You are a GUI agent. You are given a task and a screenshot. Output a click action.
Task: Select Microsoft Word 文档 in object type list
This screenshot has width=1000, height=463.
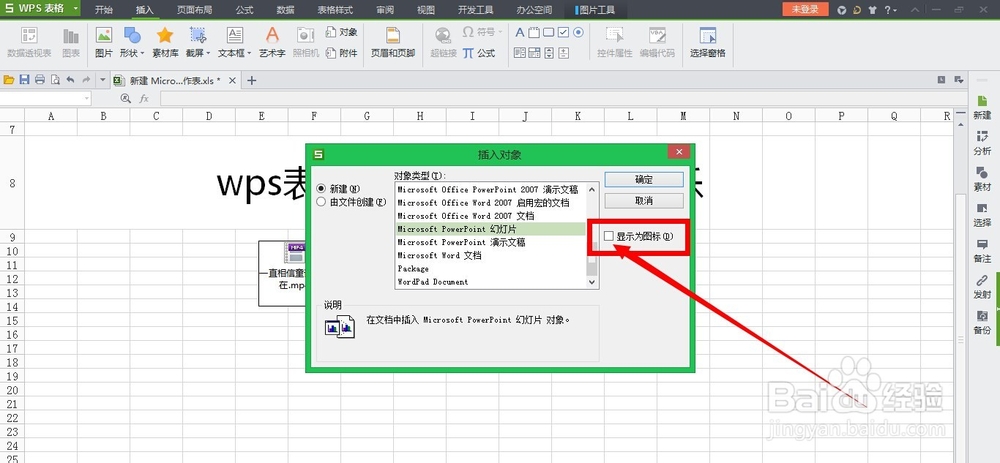point(490,255)
